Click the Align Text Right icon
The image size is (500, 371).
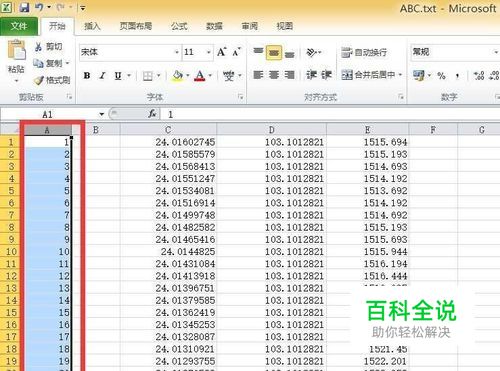coord(289,75)
